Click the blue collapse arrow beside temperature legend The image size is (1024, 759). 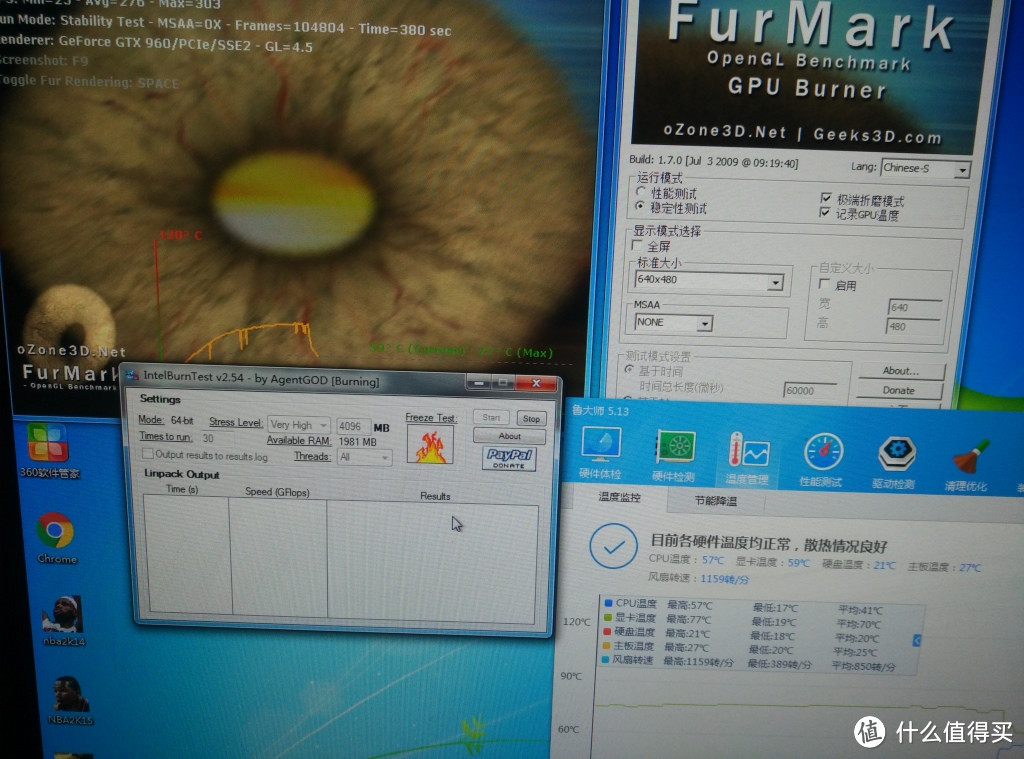point(916,641)
